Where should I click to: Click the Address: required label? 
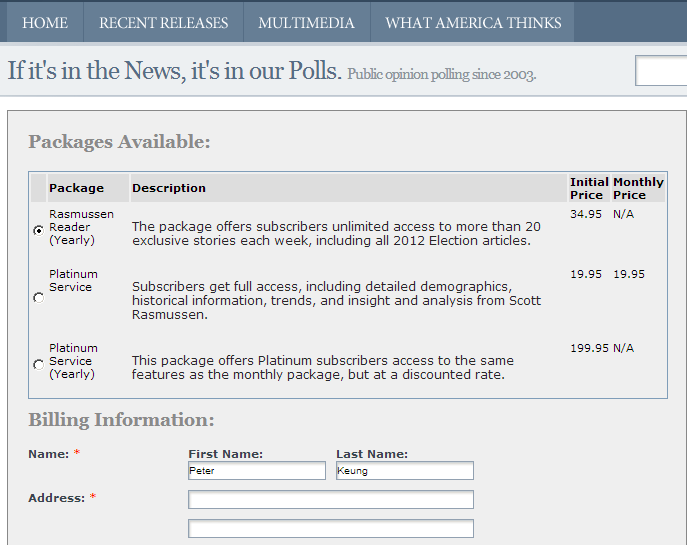tap(62, 498)
